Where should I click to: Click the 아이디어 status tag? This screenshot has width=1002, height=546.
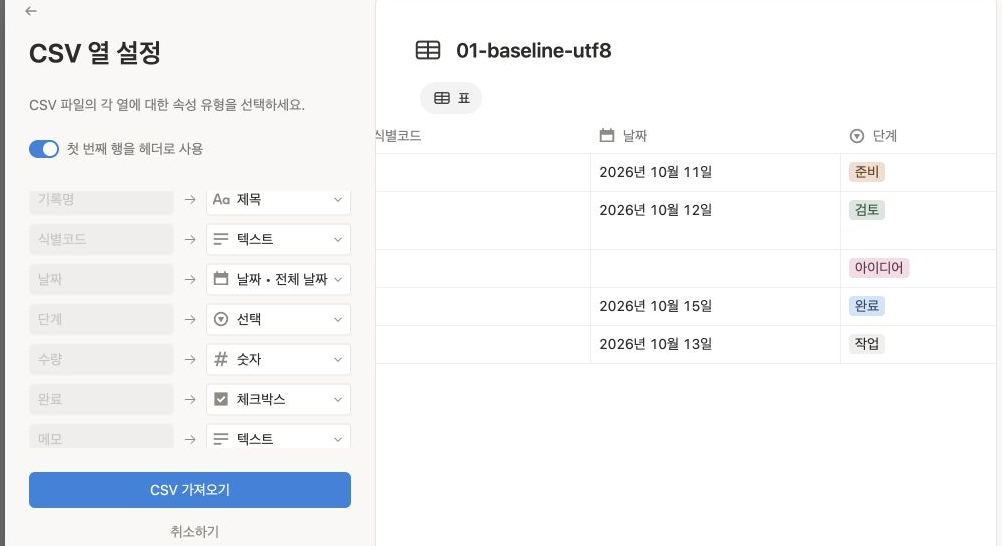[x=879, y=267]
